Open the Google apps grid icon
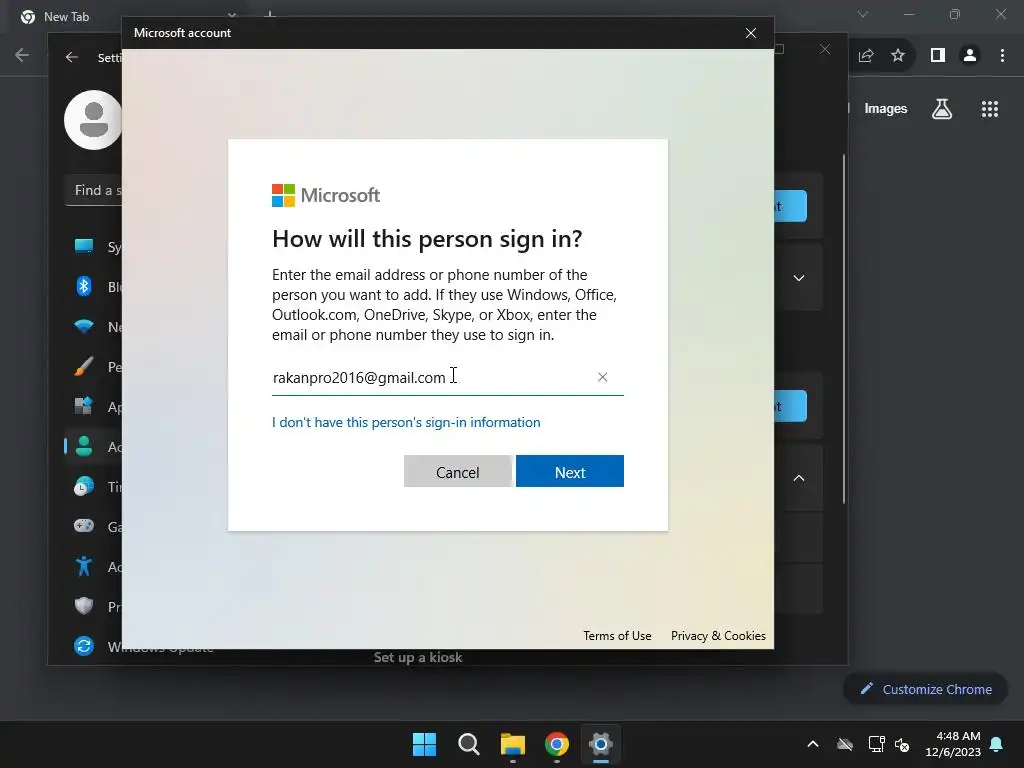This screenshot has width=1024, height=768. (990, 108)
